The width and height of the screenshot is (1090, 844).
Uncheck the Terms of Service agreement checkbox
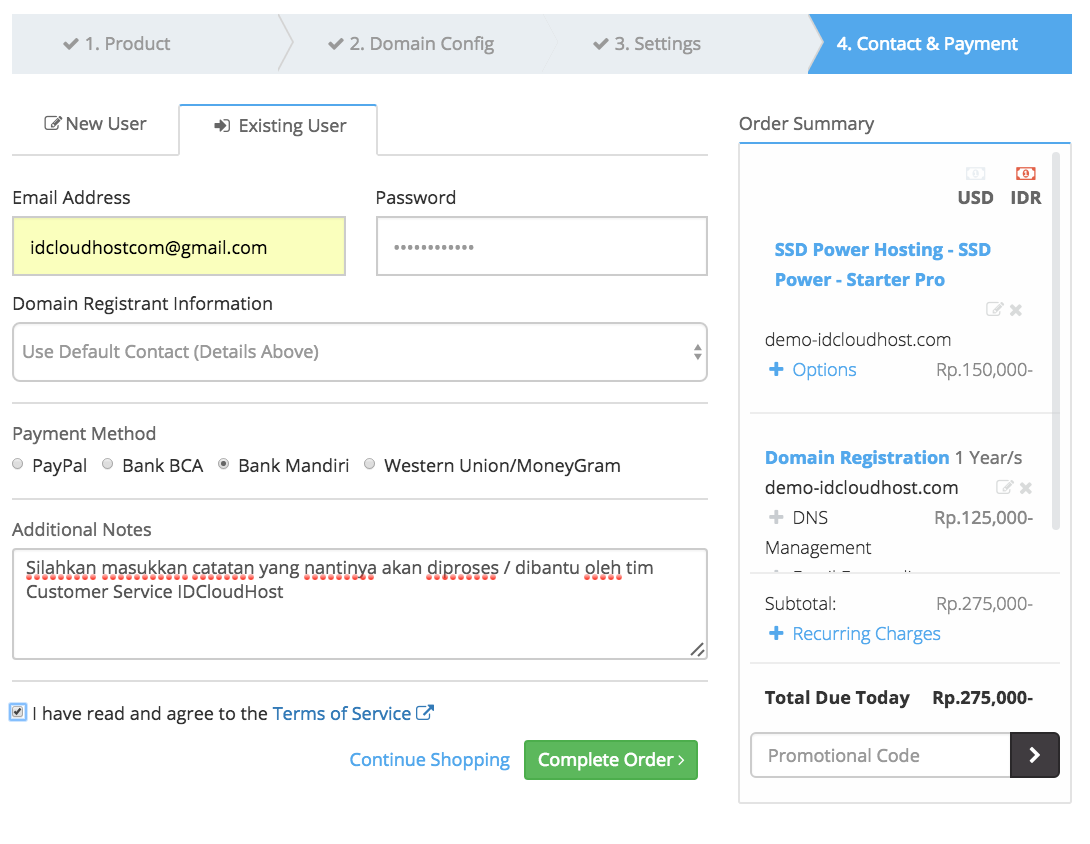click(x=20, y=711)
